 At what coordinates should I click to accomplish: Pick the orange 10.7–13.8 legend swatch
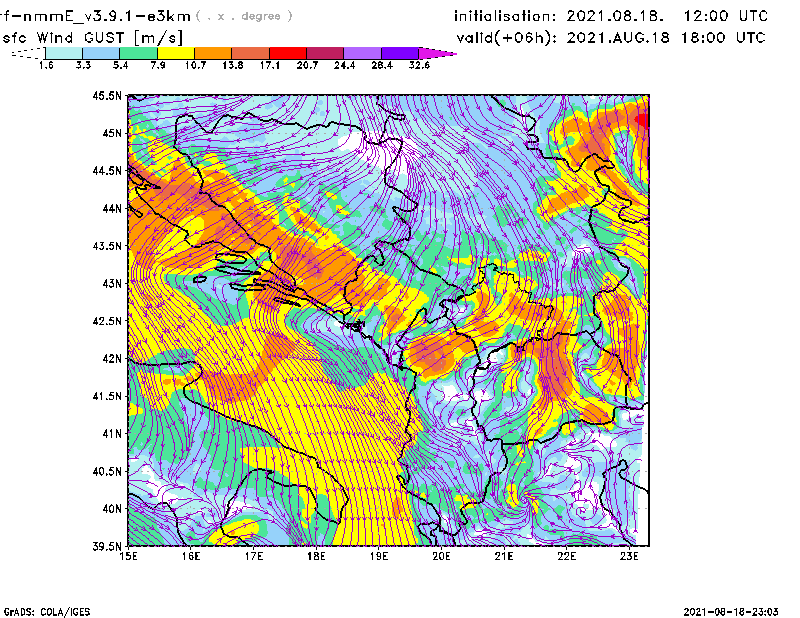214,52
